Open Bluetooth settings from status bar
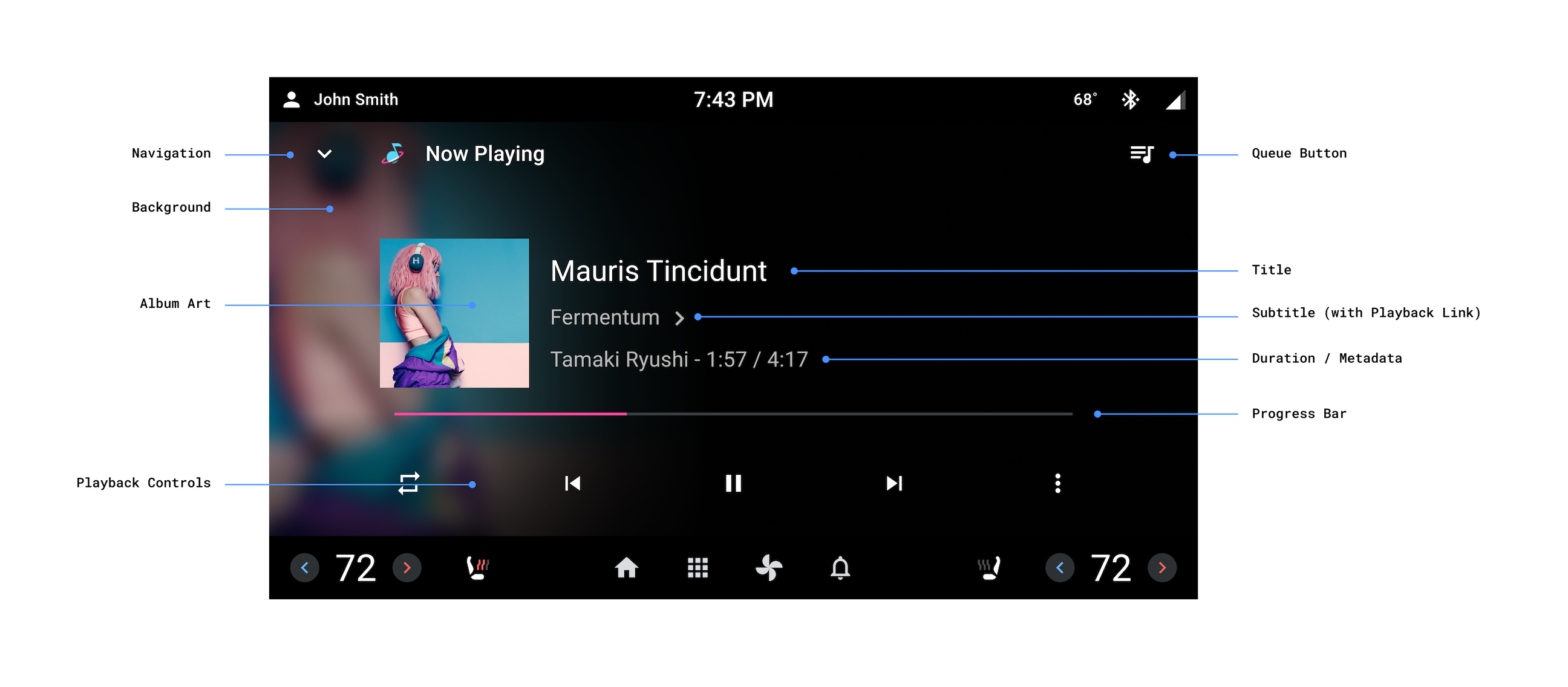 coord(1131,98)
